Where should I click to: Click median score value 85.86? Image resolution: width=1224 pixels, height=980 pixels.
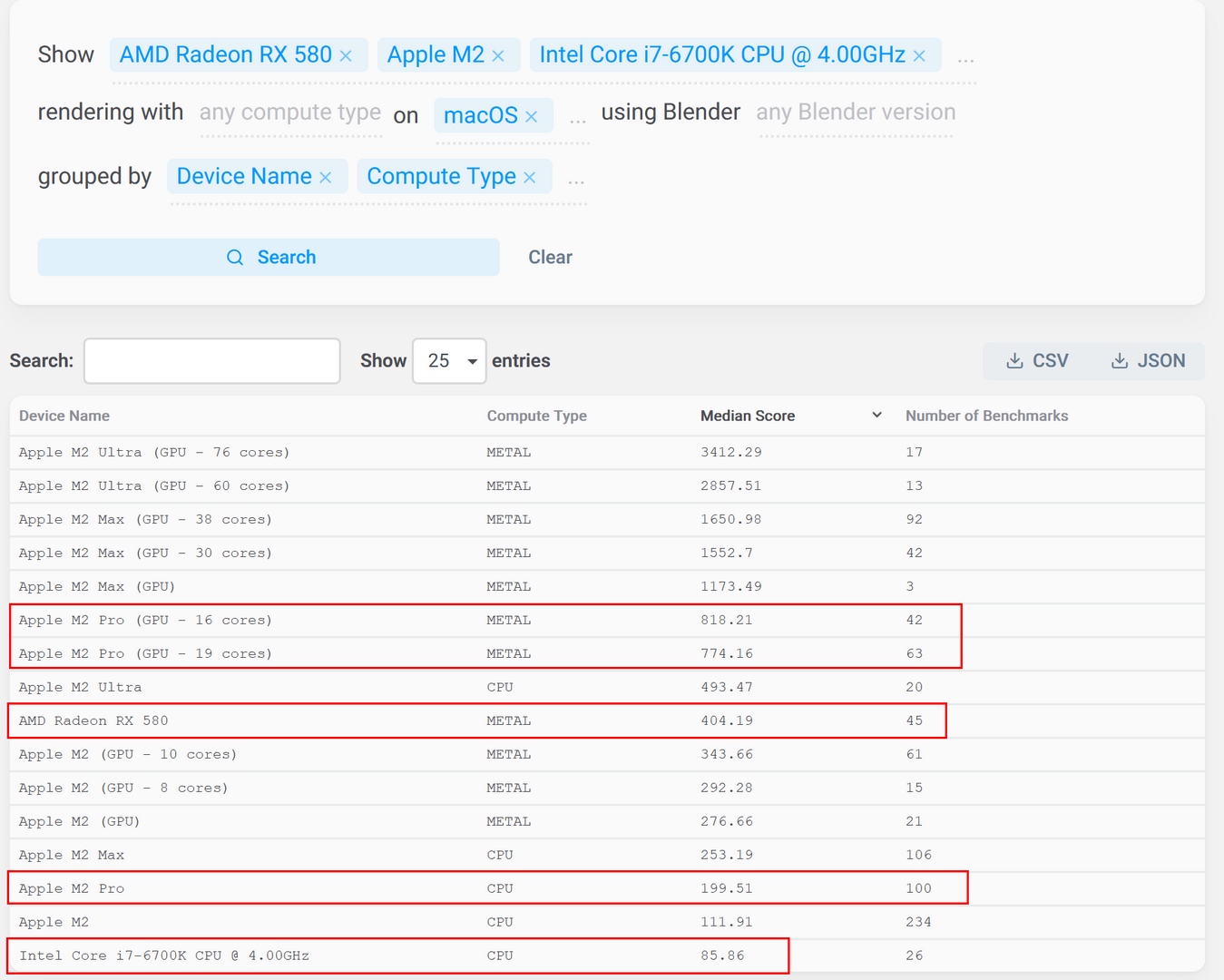(x=722, y=955)
